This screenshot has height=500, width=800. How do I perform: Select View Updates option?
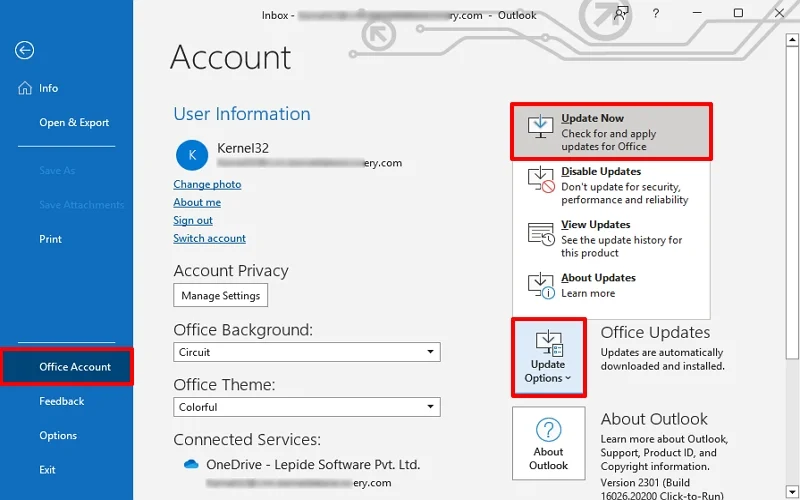[x=611, y=238]
